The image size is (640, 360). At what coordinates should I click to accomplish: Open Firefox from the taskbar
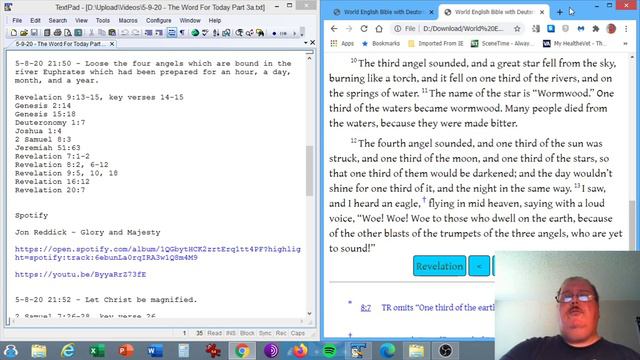[300, 351]
